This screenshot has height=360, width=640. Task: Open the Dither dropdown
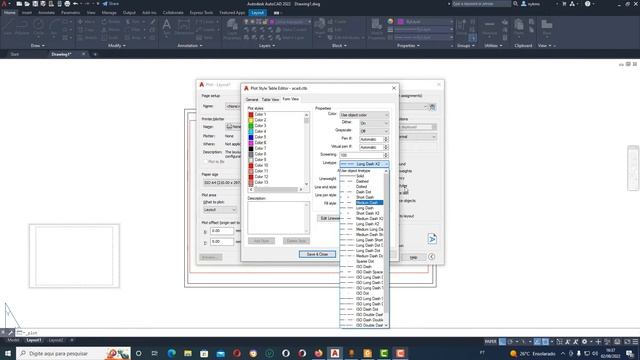pyautogui.click(x=374, y=123)
